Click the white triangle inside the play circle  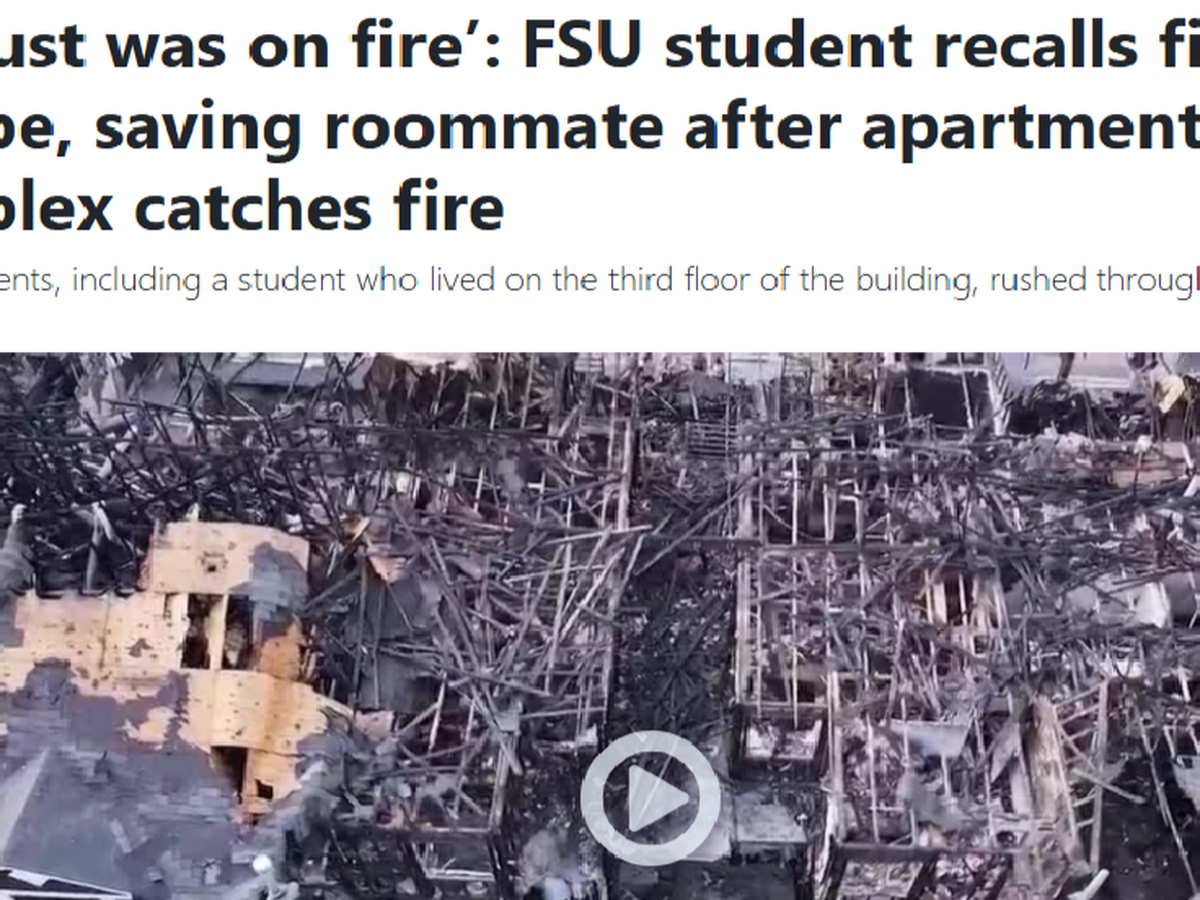656,797
